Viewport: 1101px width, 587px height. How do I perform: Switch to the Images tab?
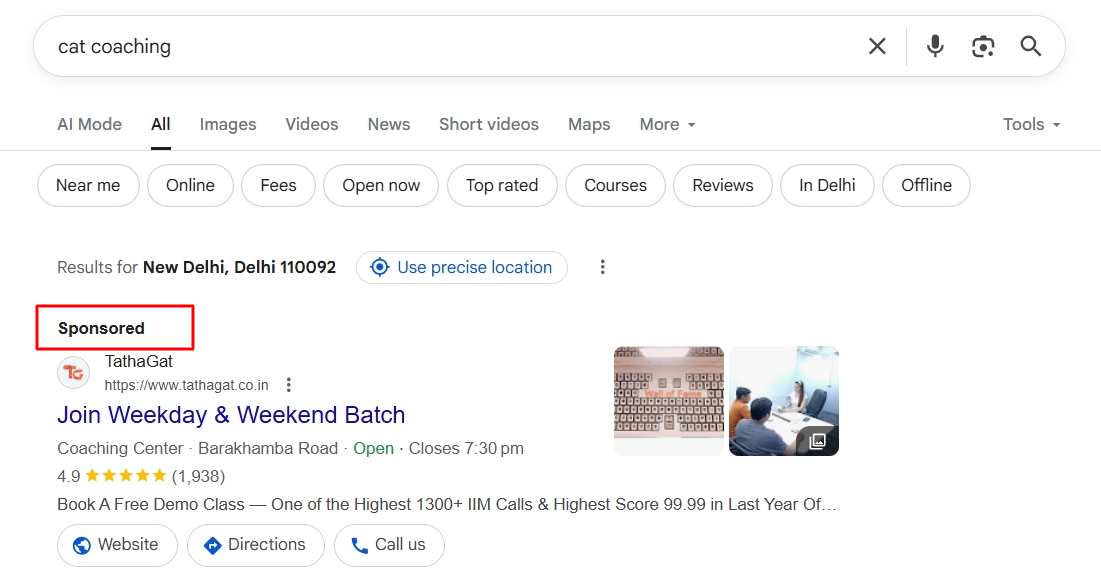pyautogui.click(x=228, y=124)
